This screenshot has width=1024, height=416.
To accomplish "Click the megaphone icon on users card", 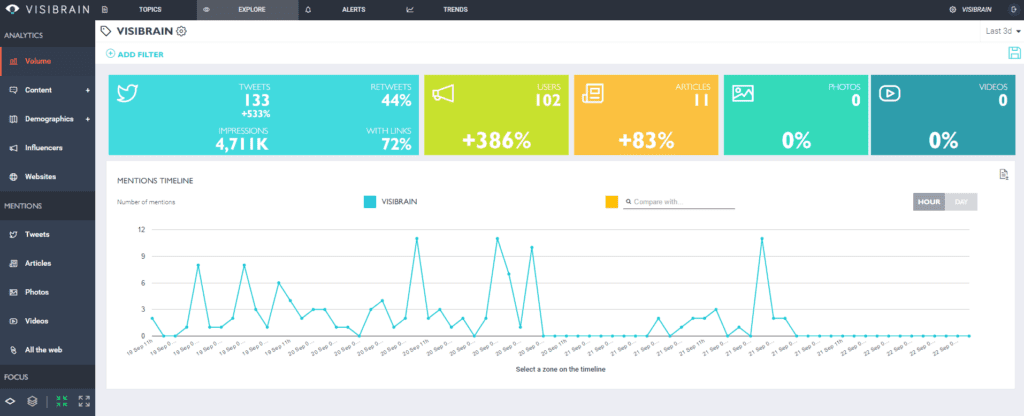I will (x=443, y=95).
